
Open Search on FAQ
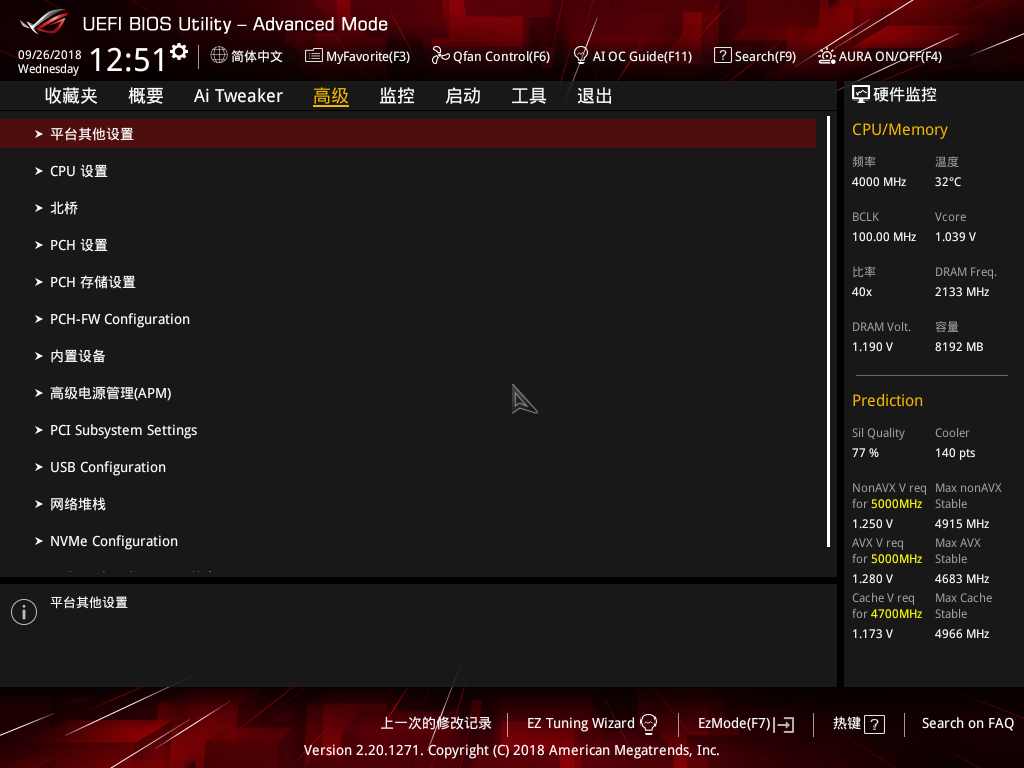(967, 723)
